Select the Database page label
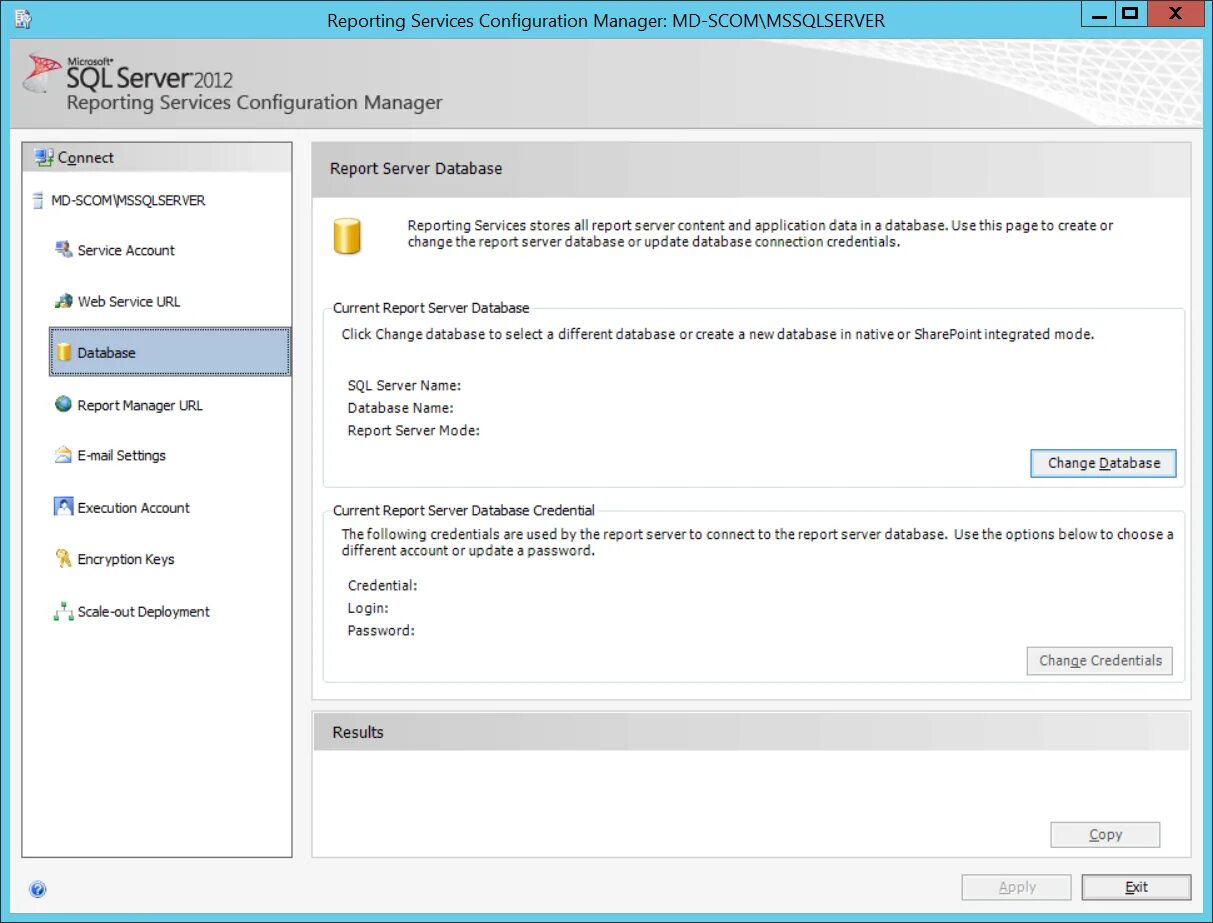 106,353
